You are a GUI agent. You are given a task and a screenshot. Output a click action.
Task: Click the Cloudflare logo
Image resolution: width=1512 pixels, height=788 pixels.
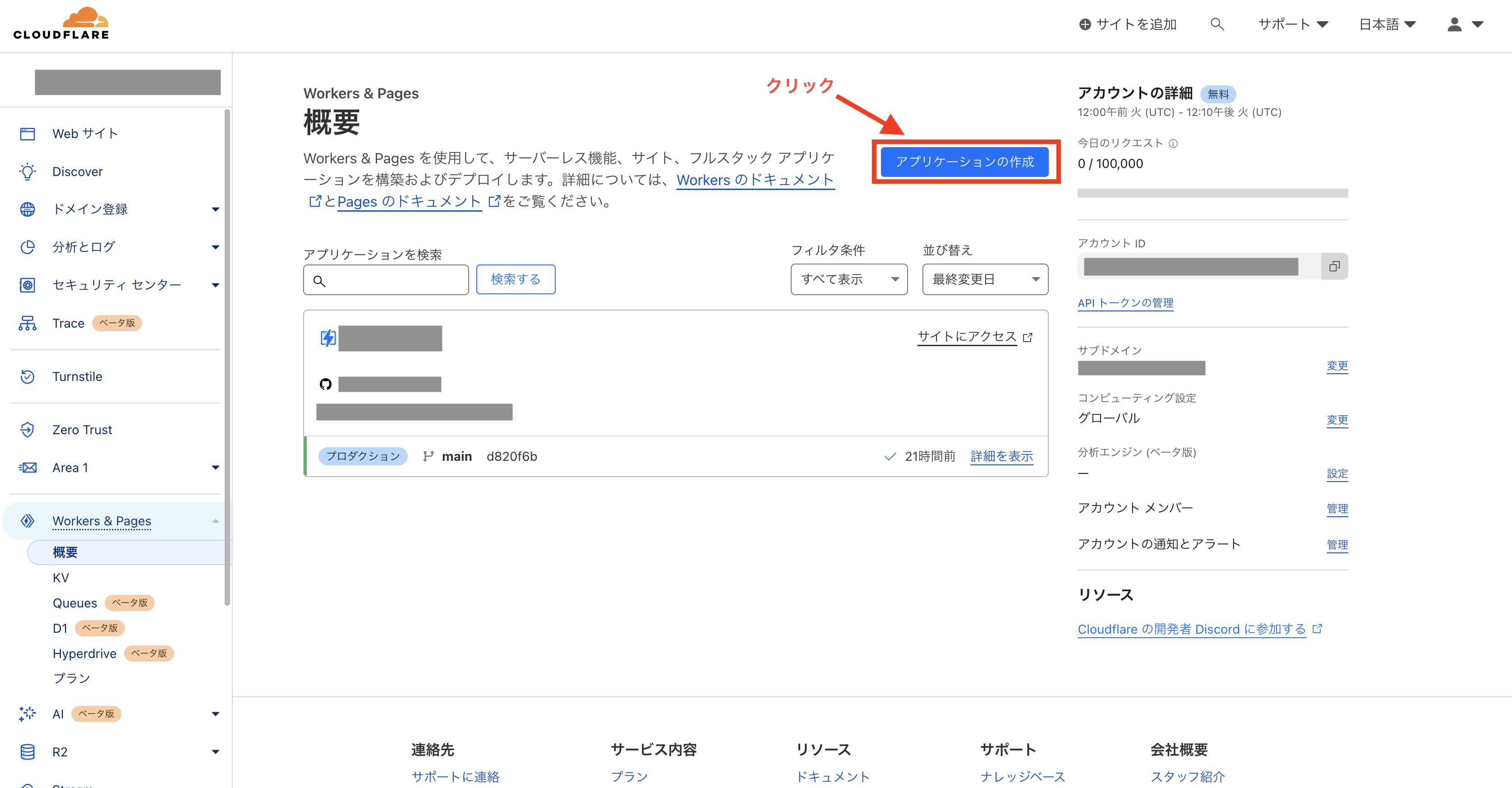click(62, 24)
